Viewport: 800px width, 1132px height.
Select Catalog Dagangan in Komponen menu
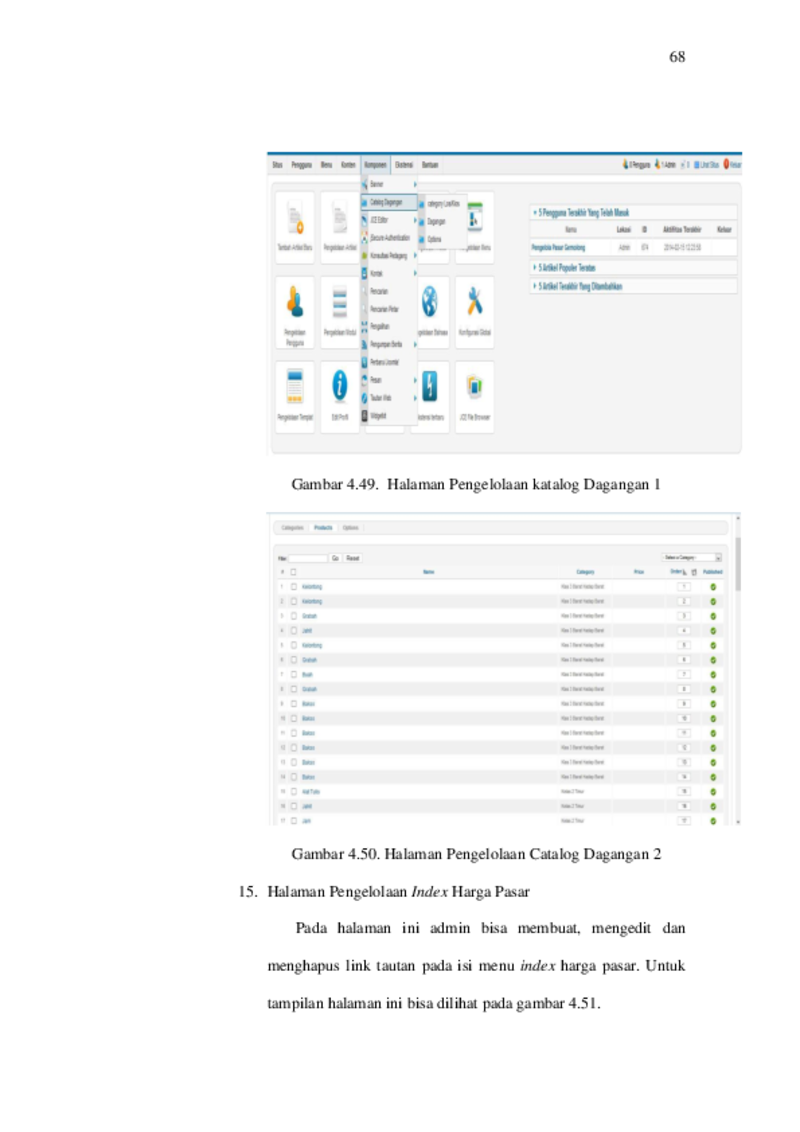[389, 202]
